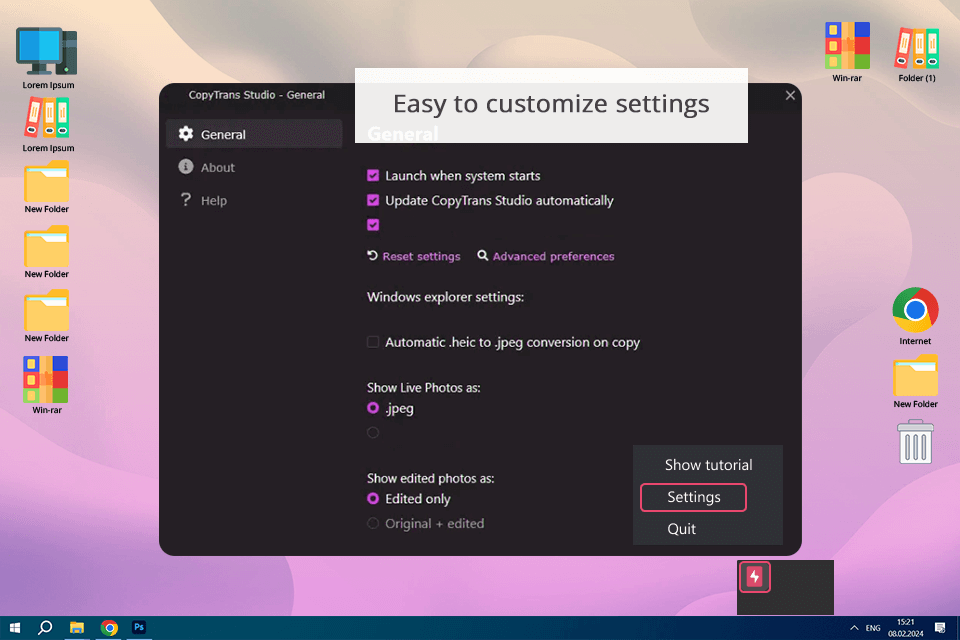Open File Explorer from taskbar
The width and height of the screenshot is (960, 640).
point(77,628)
